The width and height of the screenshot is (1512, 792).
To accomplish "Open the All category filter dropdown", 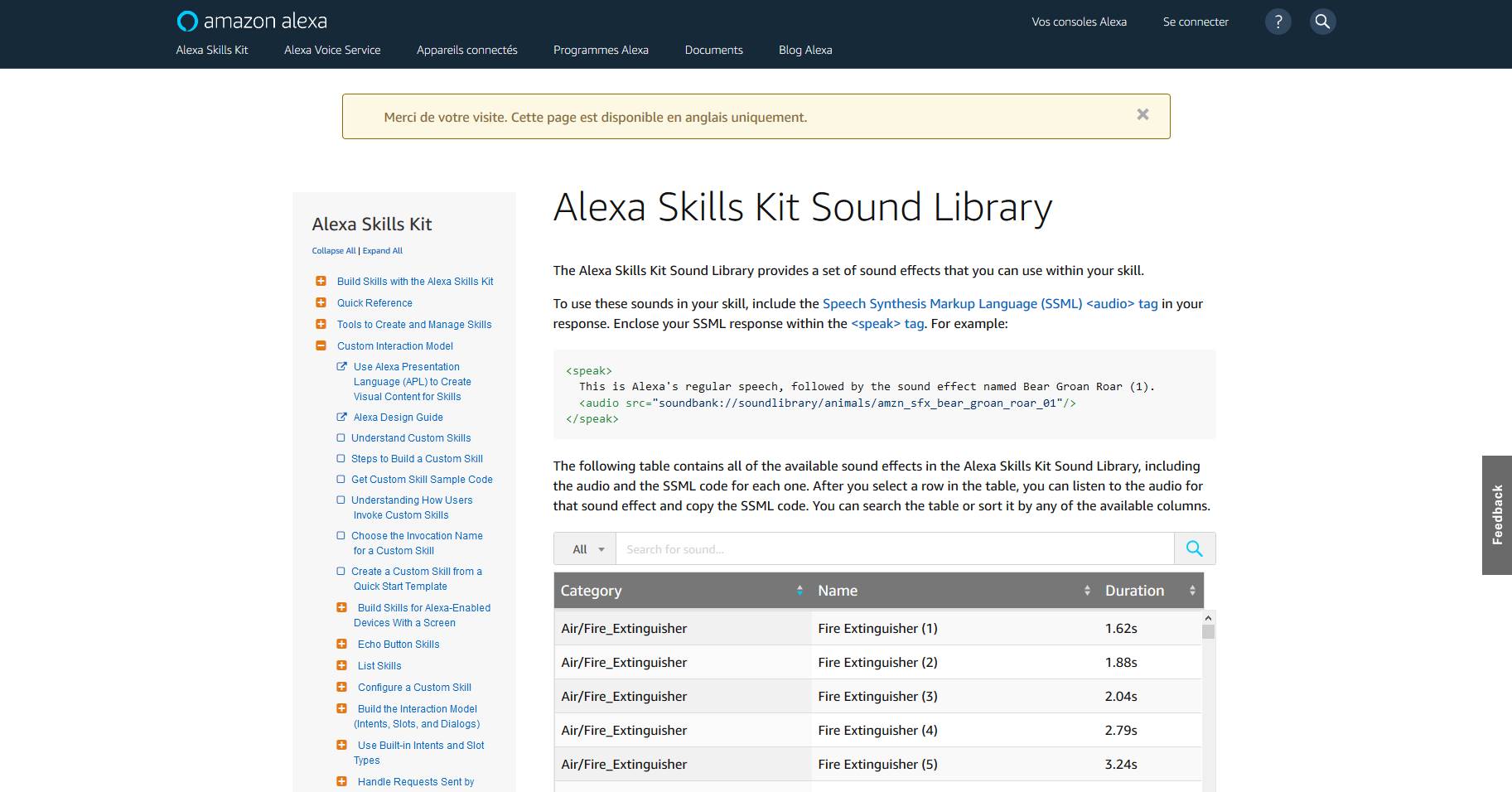I will tap(586, 549).
